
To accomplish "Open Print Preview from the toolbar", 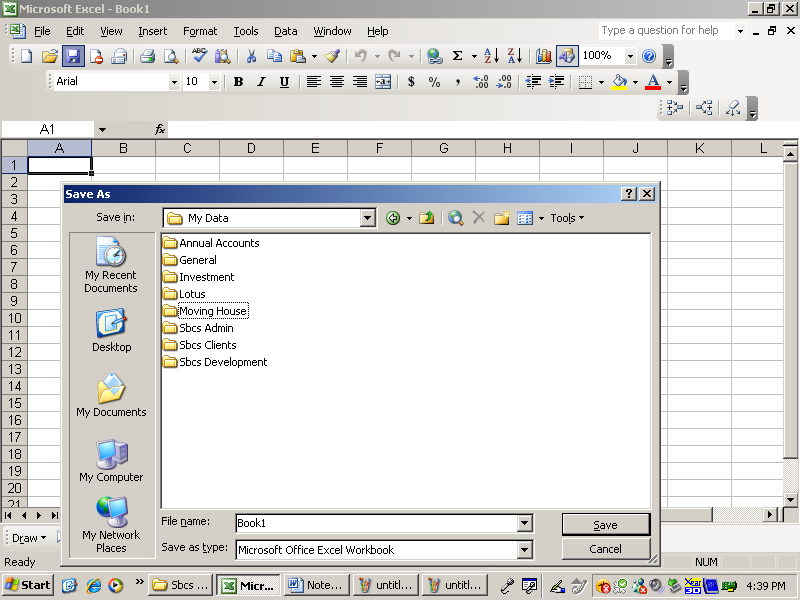I will point(171,56).
